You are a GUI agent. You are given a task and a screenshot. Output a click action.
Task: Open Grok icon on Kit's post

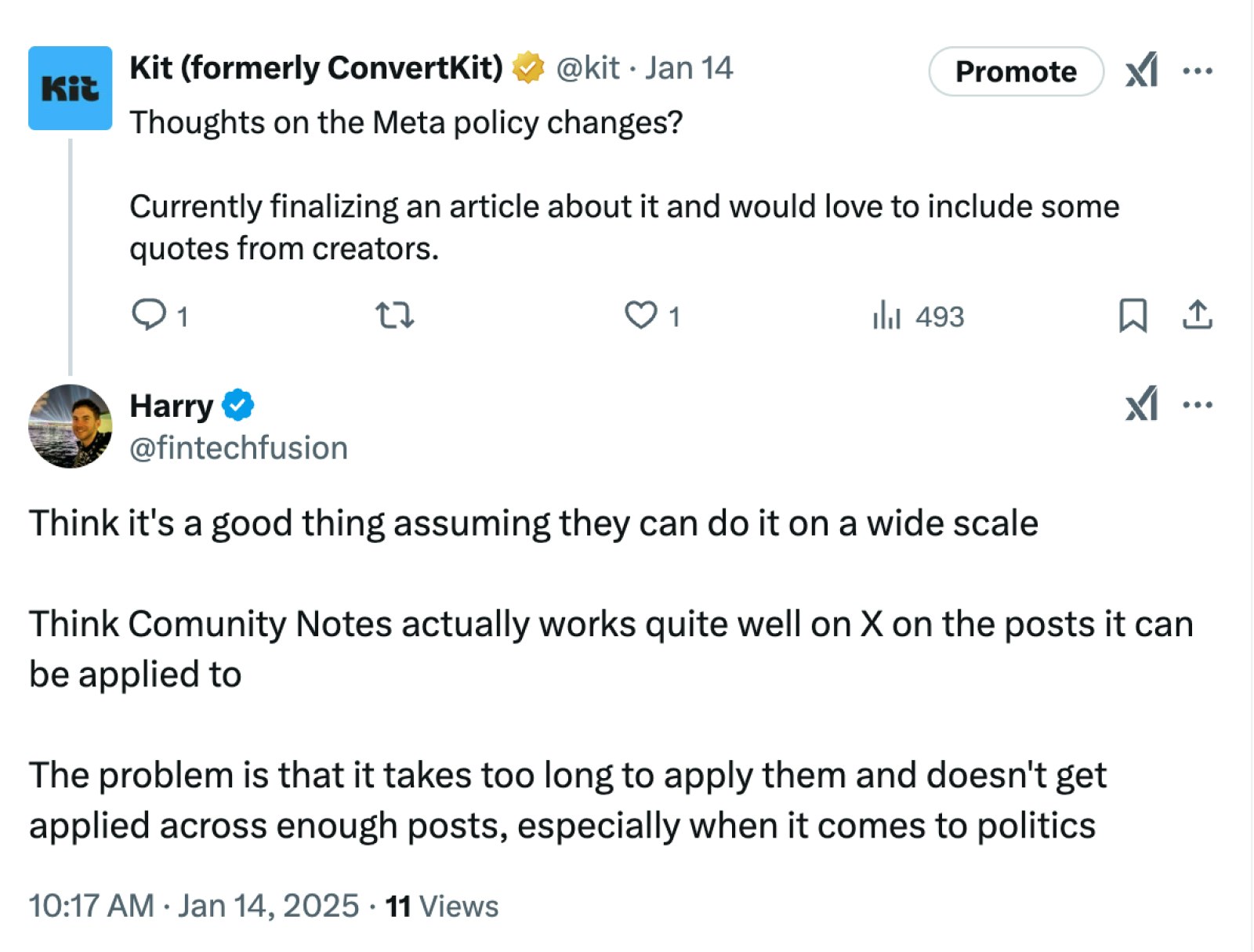(1142, 71)
